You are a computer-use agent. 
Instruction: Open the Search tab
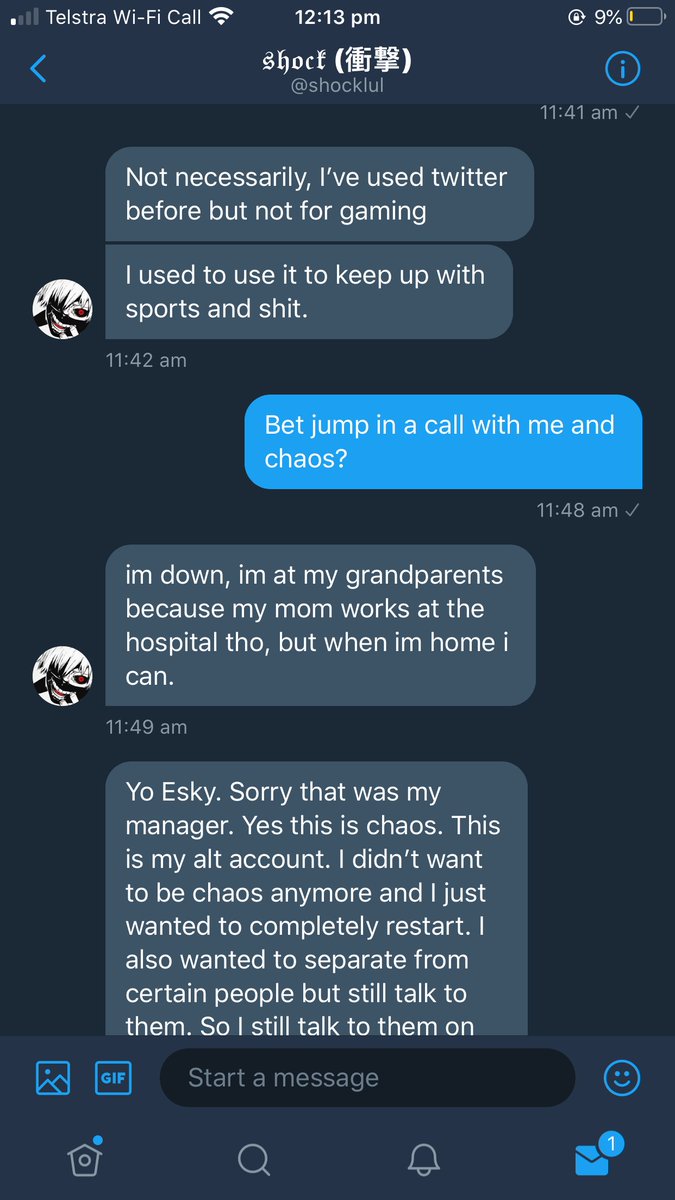[253, 1158]
